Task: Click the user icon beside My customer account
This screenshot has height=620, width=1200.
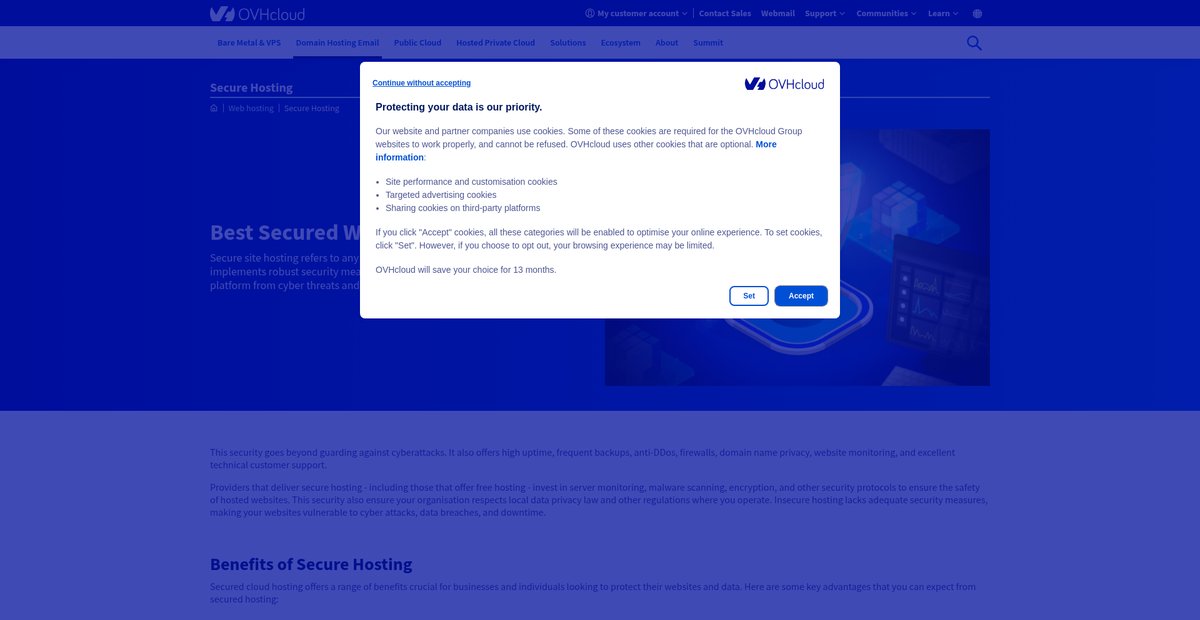Action: coord(590,14)
